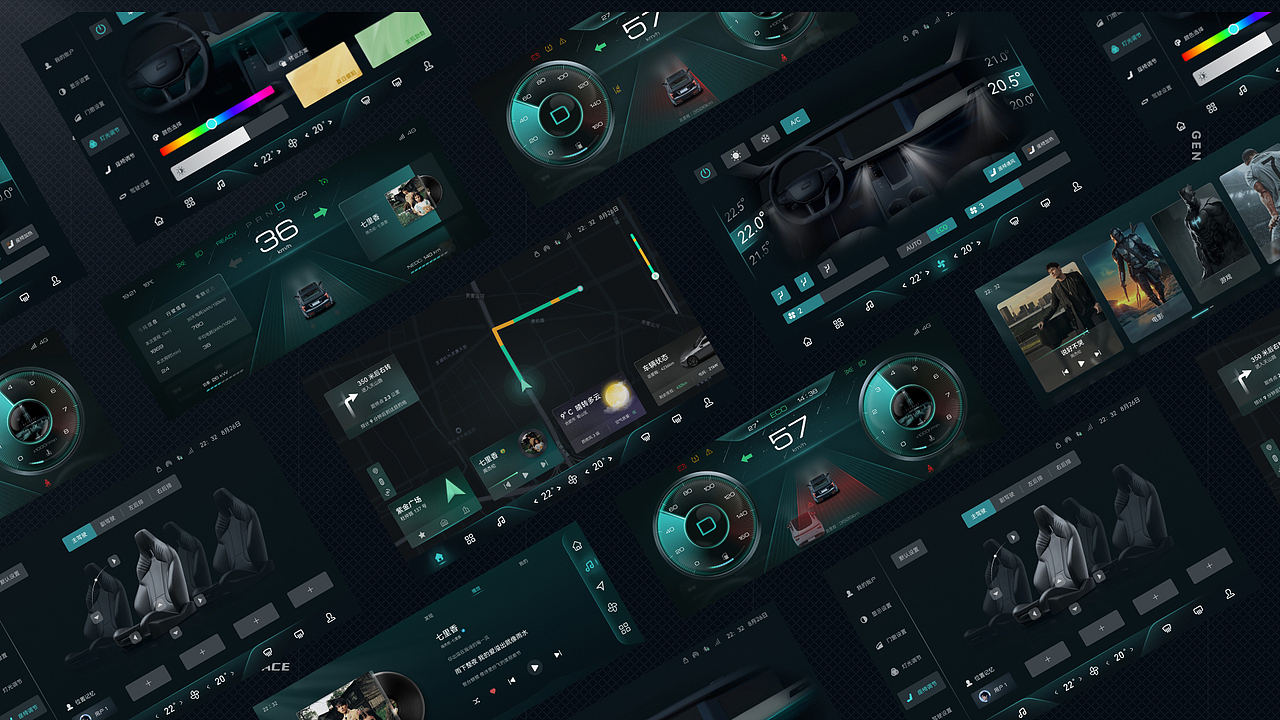The width and height of the screenshot is (1280, 720).
Task: Decrease the 20° temperature on climate screen
Action: point(954,256)
